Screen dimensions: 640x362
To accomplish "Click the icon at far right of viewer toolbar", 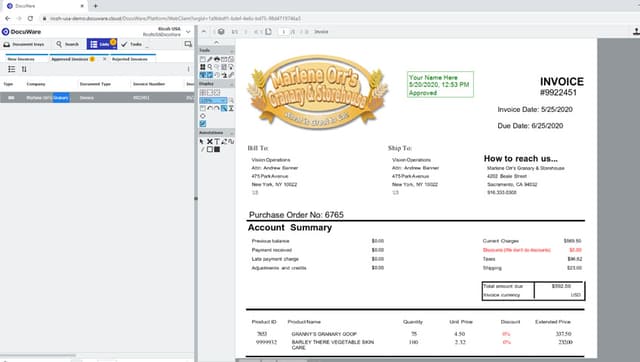I will (636, 31).
